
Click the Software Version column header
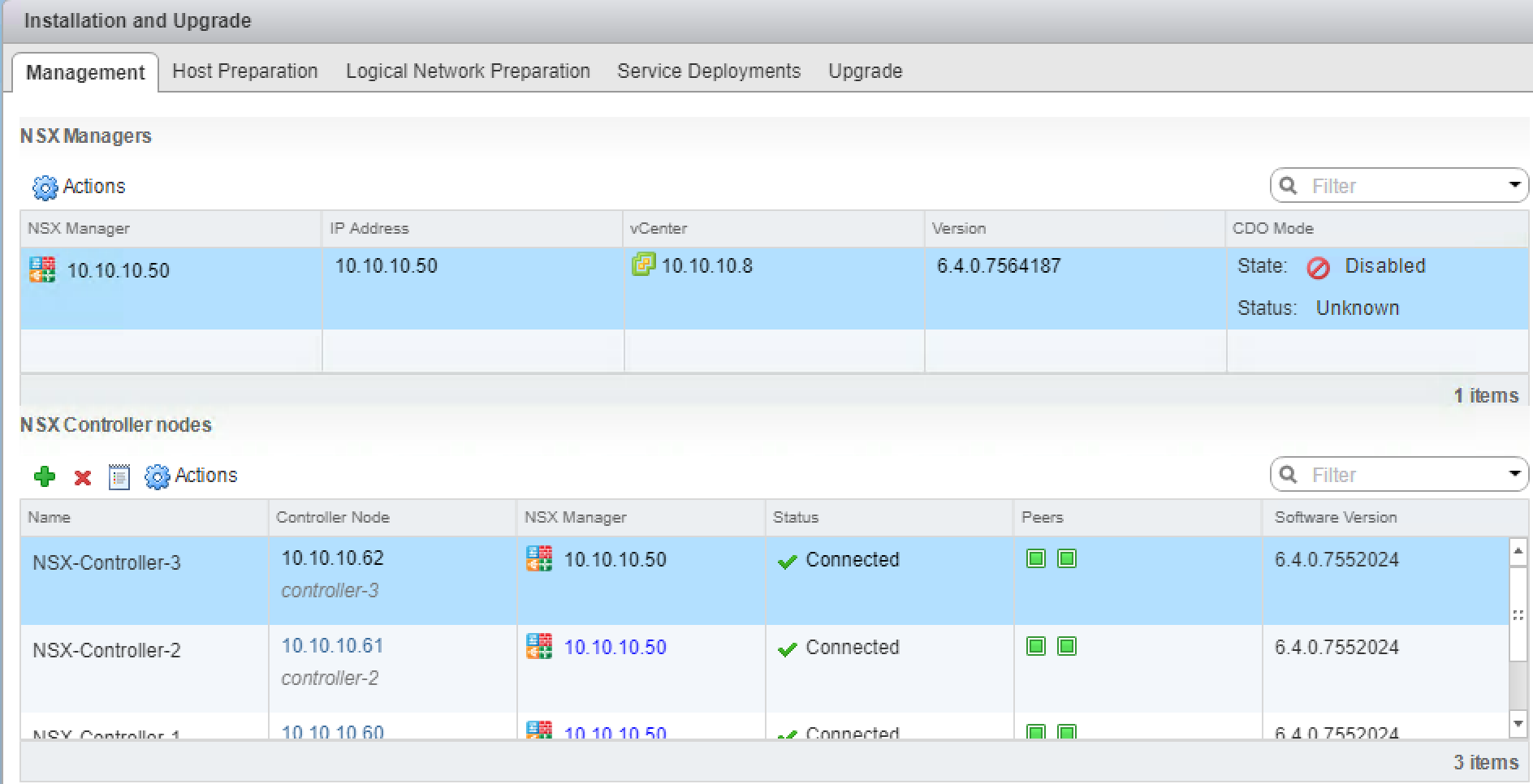1395,518
